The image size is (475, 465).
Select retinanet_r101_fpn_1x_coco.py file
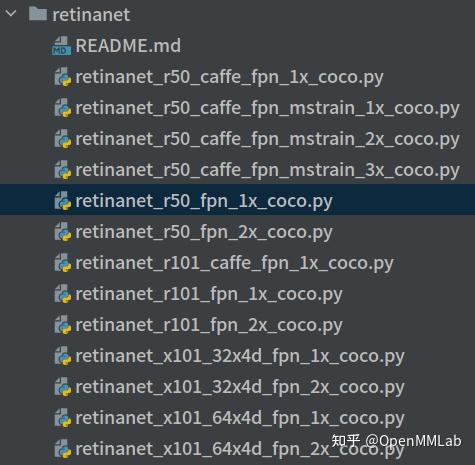click(209, 295)
